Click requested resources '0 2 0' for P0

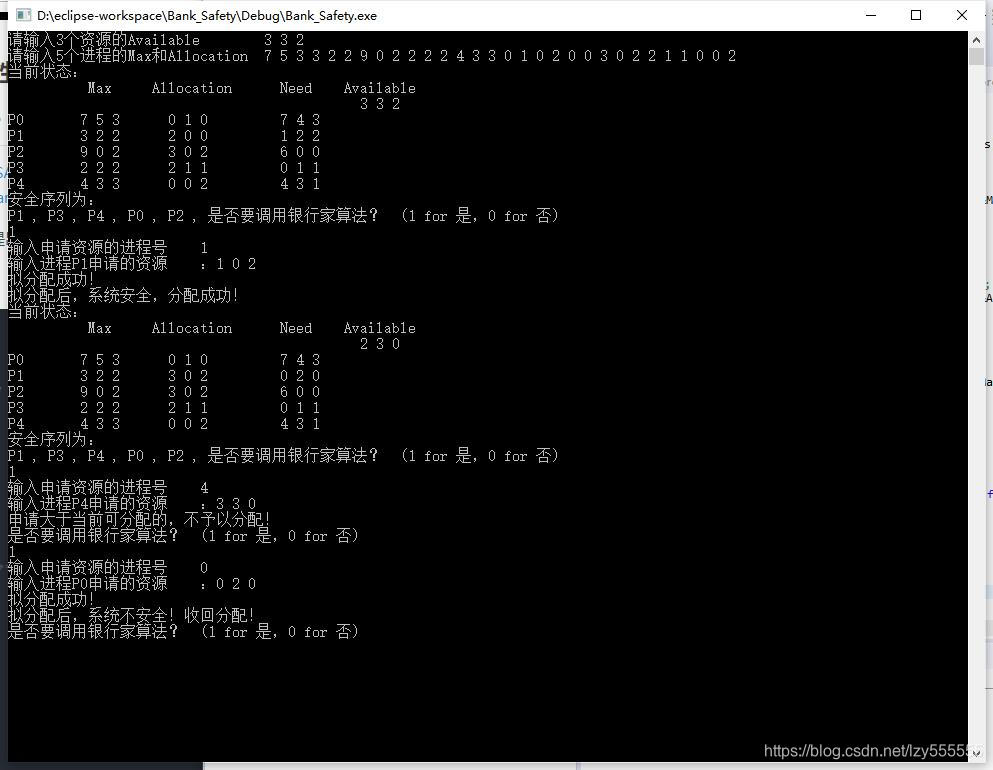point(236,583)
